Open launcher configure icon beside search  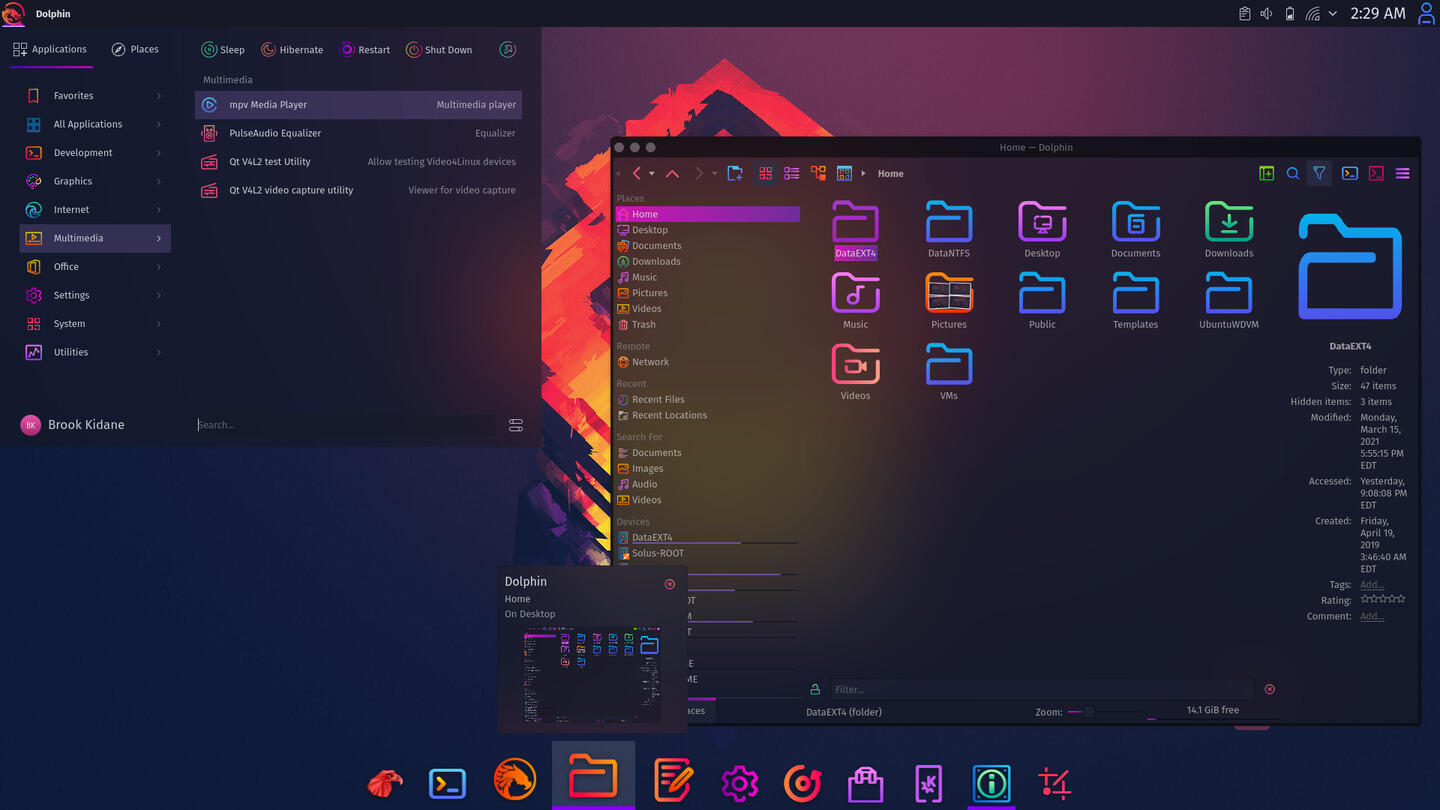pos(516,425)
